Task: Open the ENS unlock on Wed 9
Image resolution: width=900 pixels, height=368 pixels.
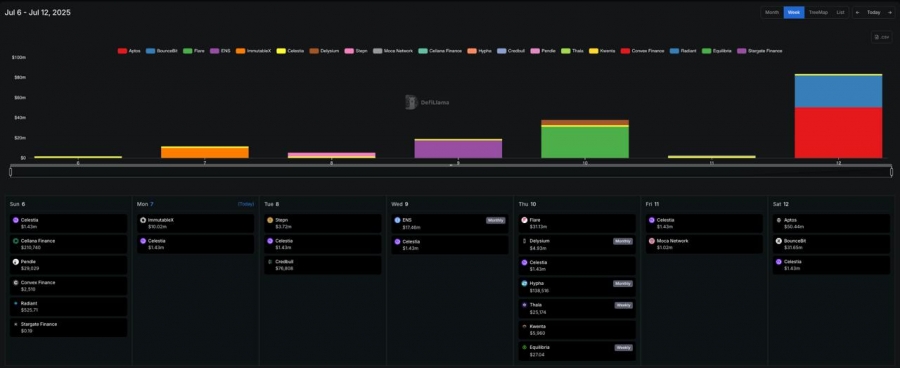Action: pyautogui.click(x=449, y=223)
